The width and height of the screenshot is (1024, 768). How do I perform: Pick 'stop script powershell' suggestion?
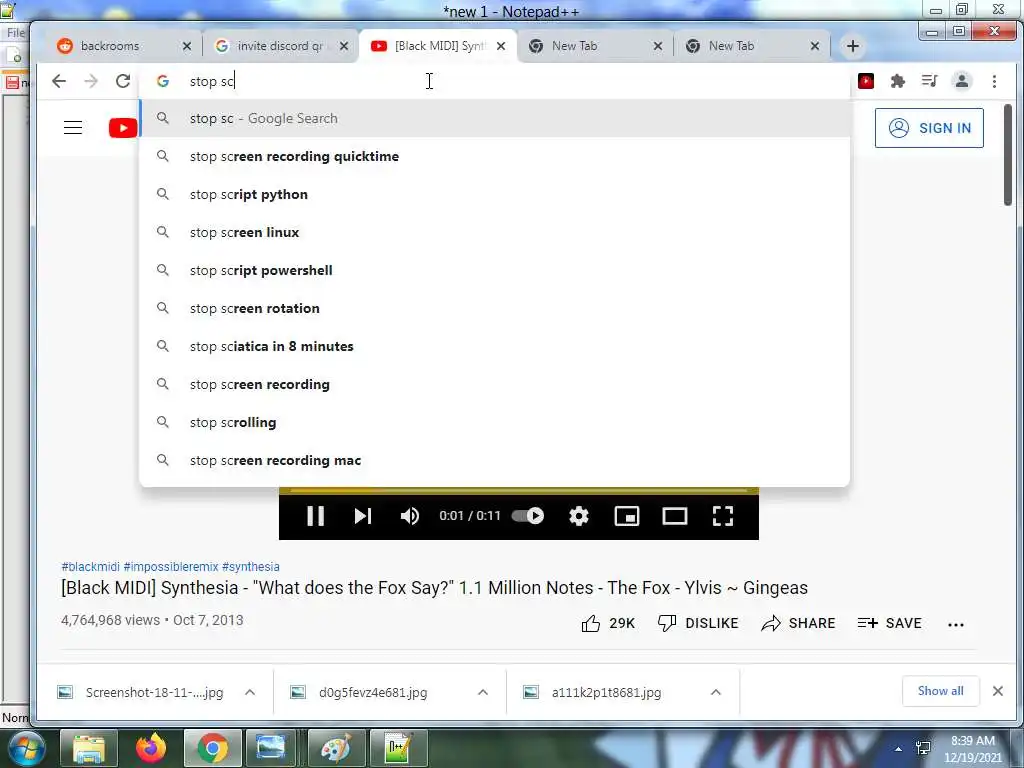tap(495, 270)
